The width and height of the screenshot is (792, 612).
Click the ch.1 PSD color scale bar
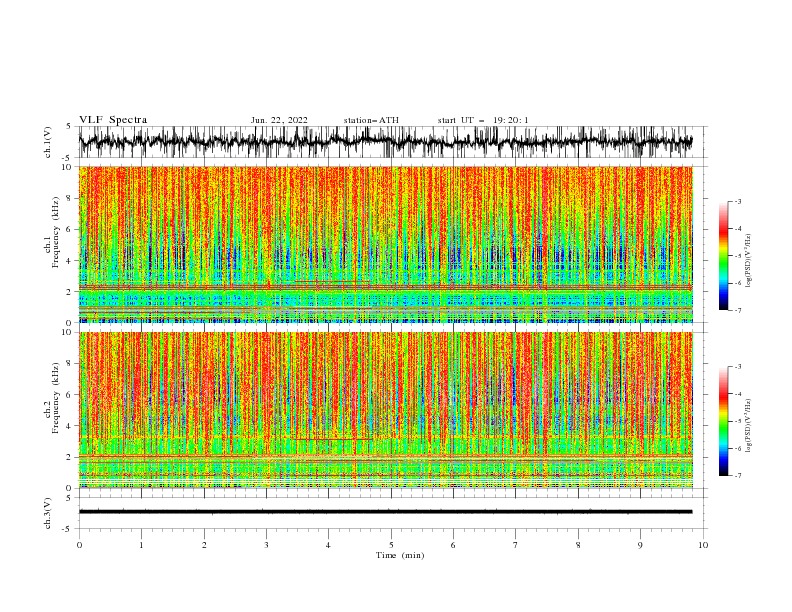[x=723, y=256]
